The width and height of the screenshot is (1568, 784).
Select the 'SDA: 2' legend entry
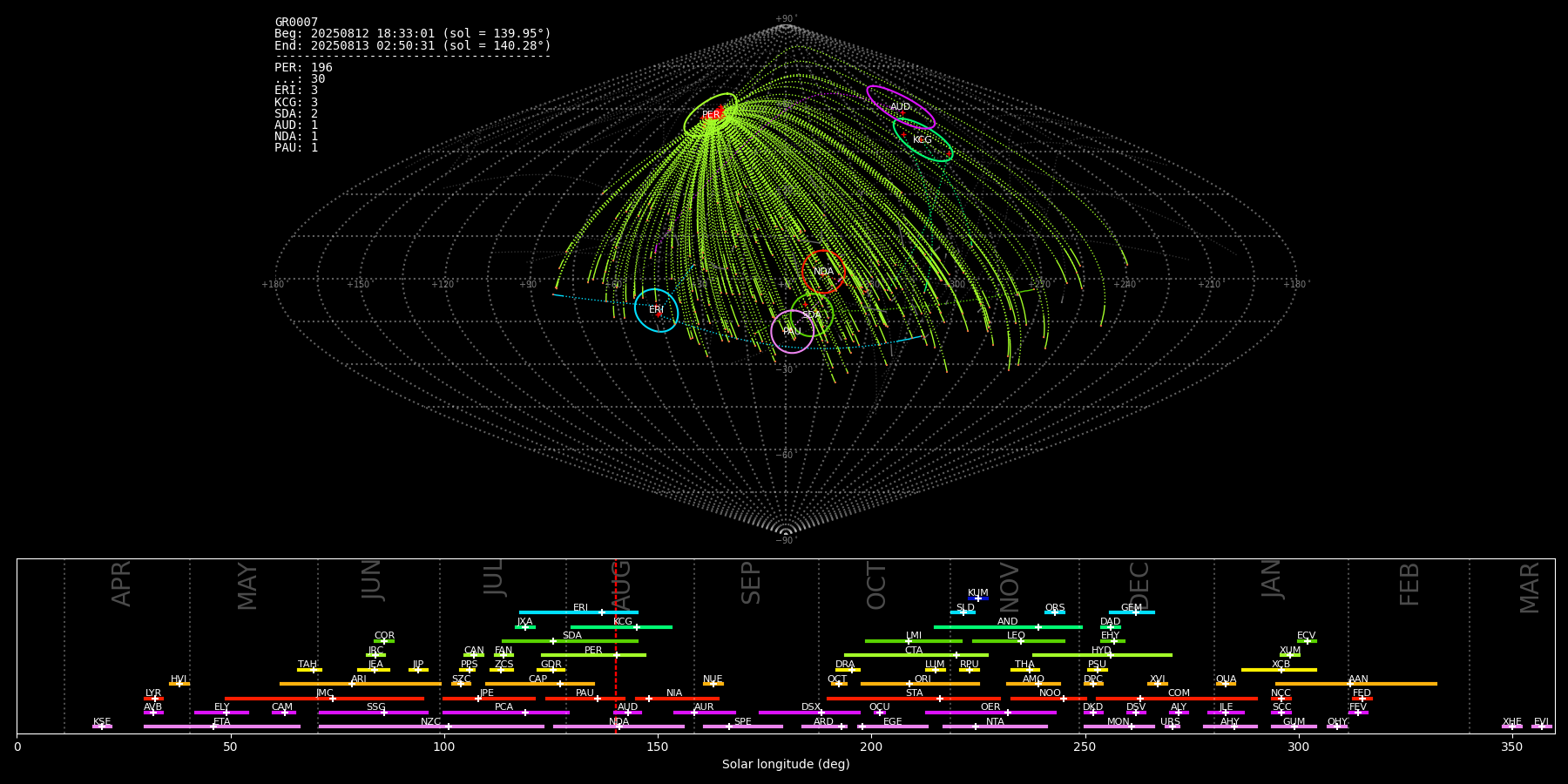[x=296, y=114]
